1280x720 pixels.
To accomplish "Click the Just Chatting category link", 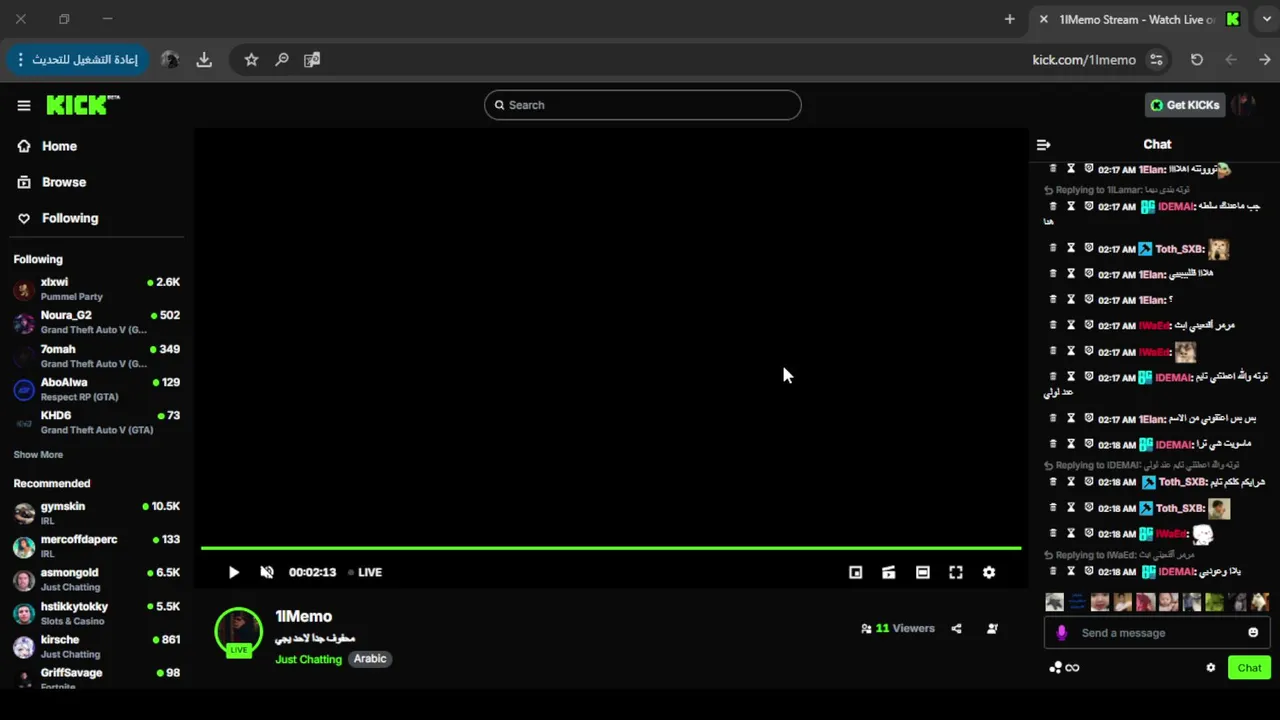I will 308,659.
